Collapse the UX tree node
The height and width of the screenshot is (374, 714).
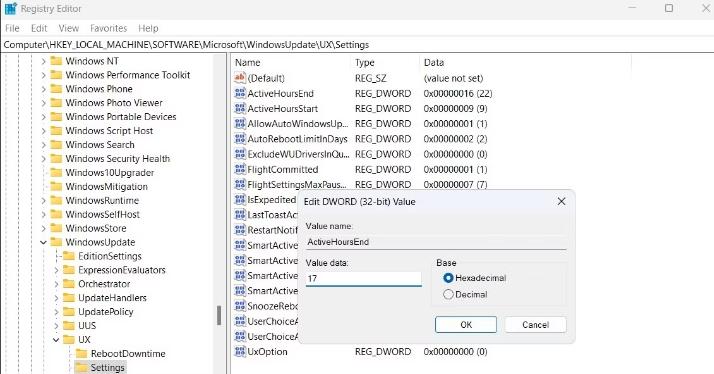point(56,340)
